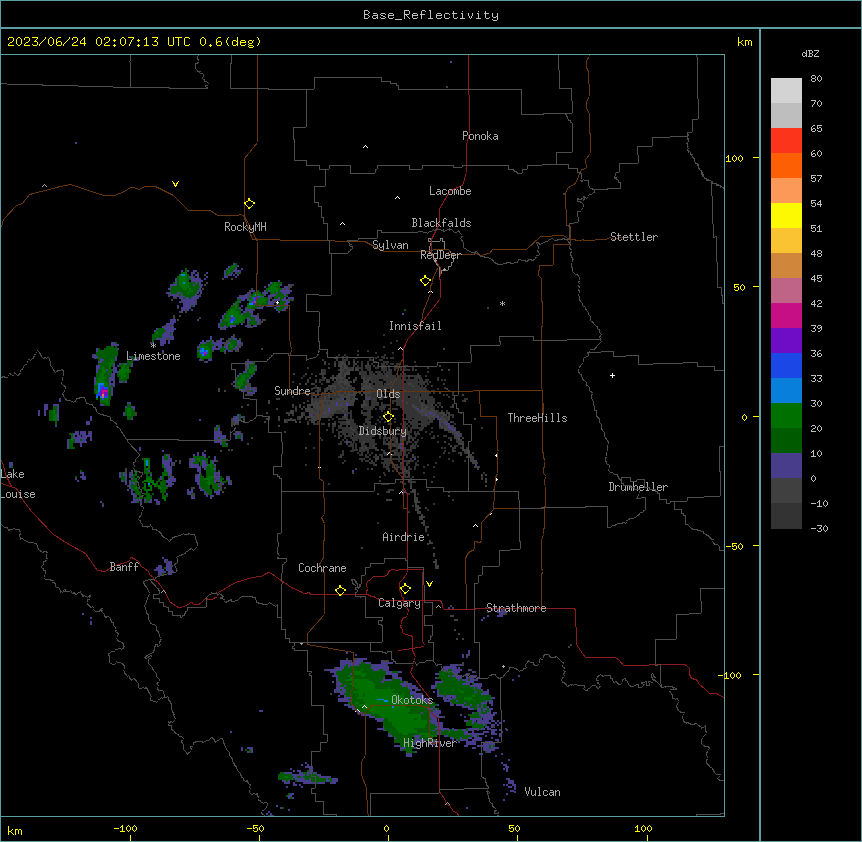Screen dimensions: 862x842
Task: Click the Didsbury label
Action: pyautogui.click(x=383, y=431)
